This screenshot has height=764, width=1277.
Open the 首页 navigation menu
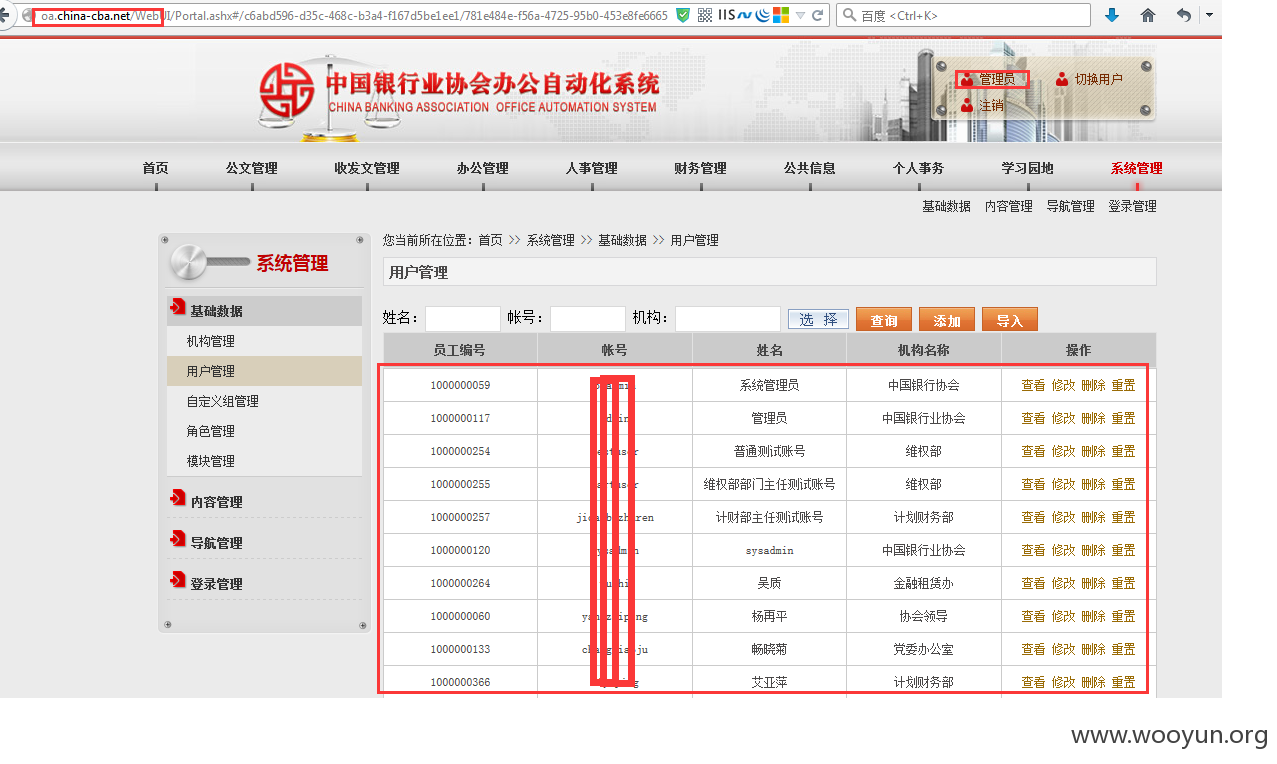155,168
